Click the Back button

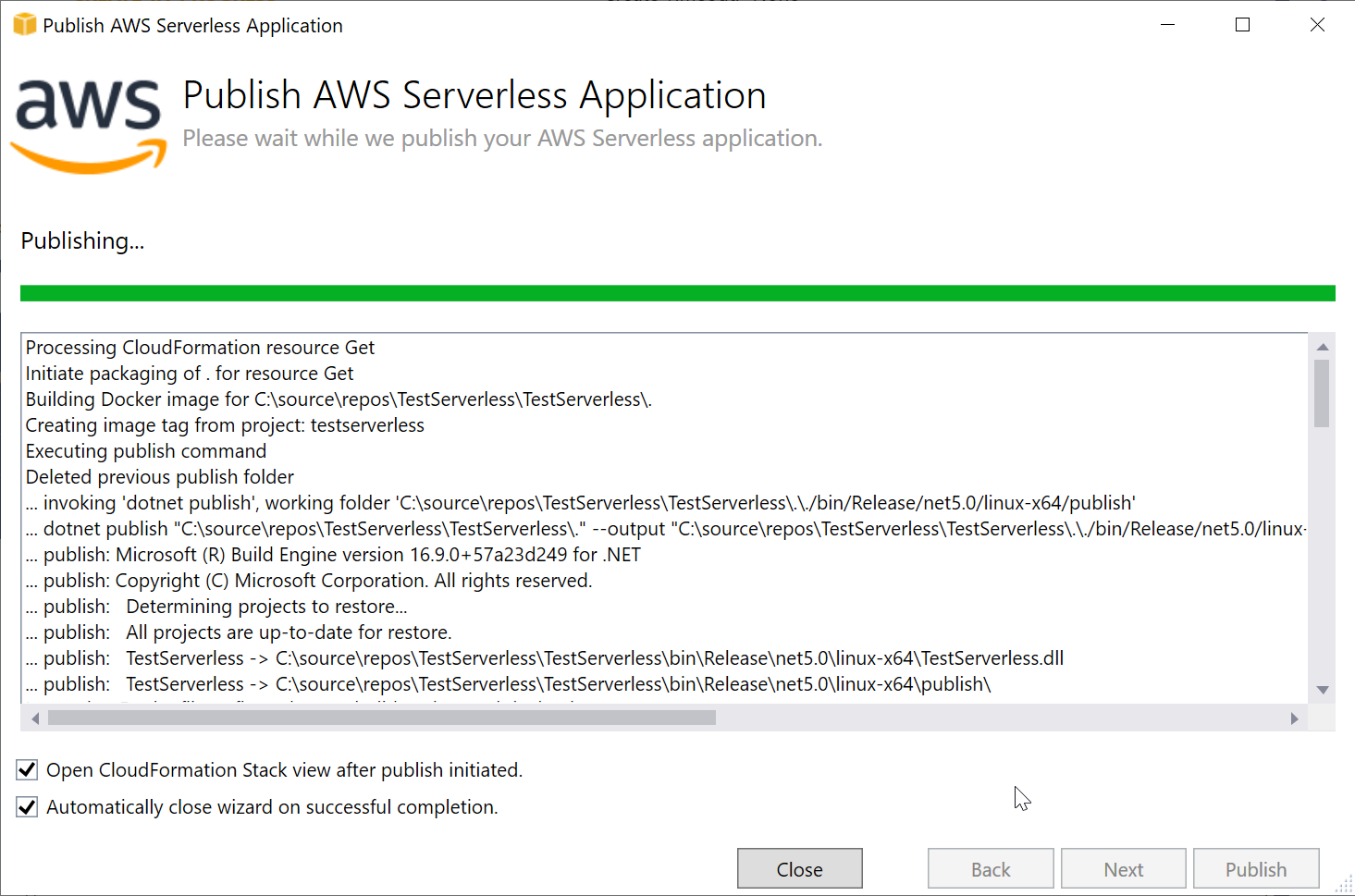pos(991,869)
